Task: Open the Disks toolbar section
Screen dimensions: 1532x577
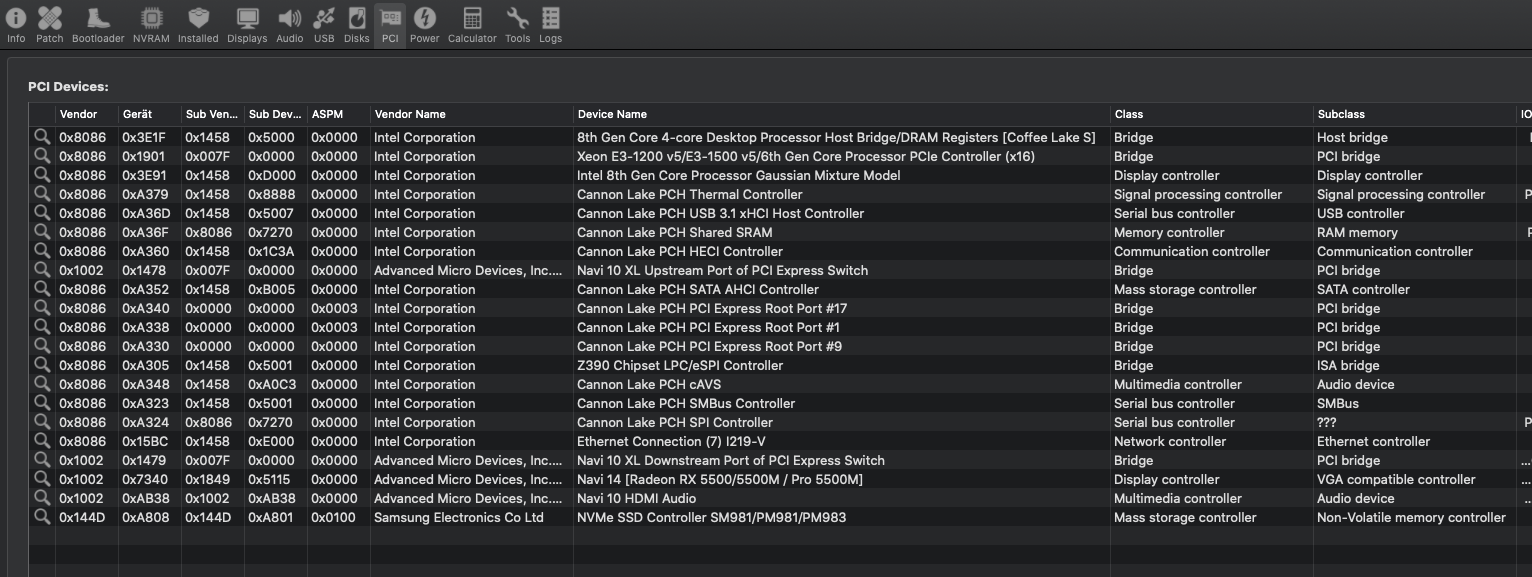Action: coord(357,24)
